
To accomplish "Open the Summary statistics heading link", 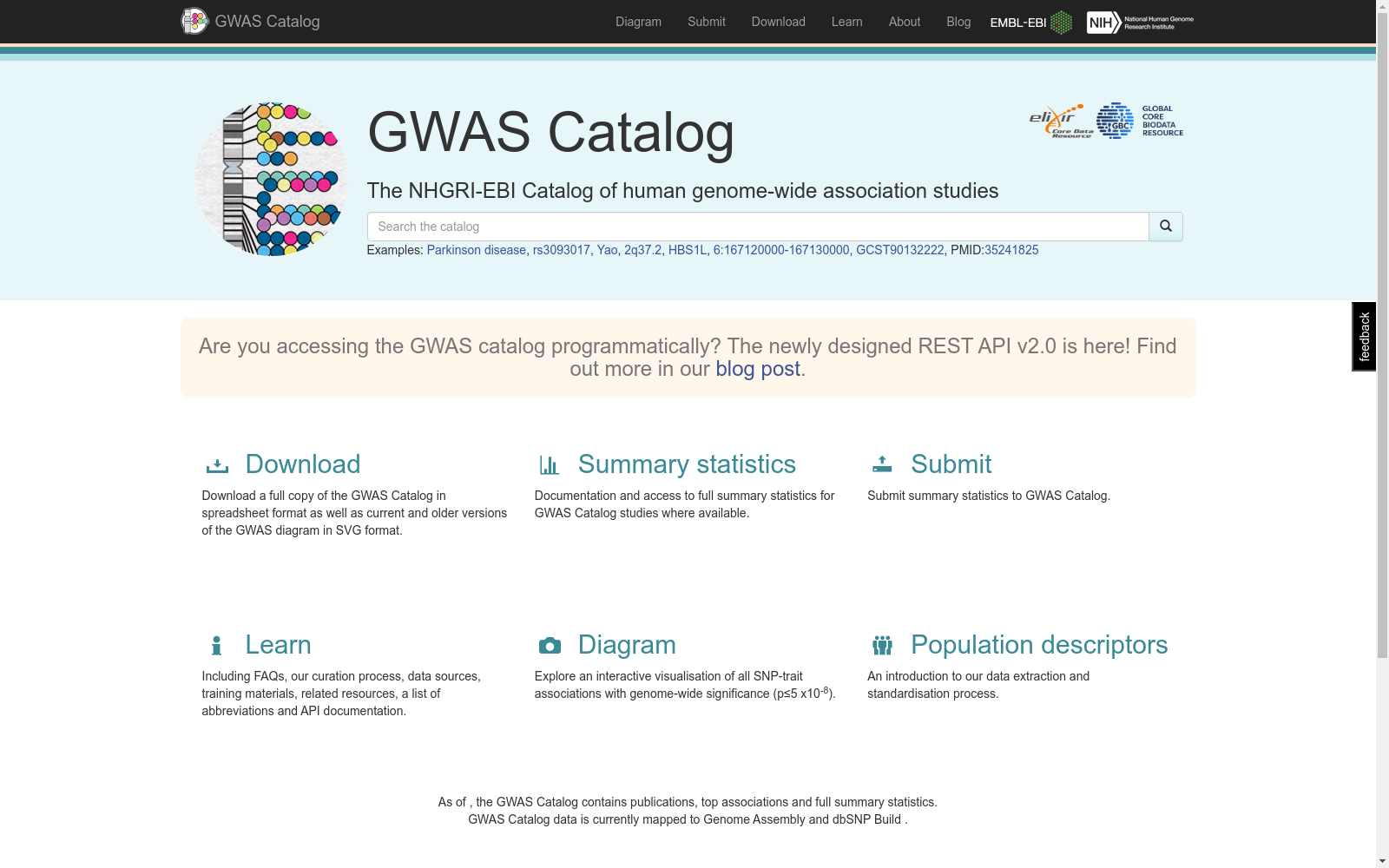I will (687, 464).
